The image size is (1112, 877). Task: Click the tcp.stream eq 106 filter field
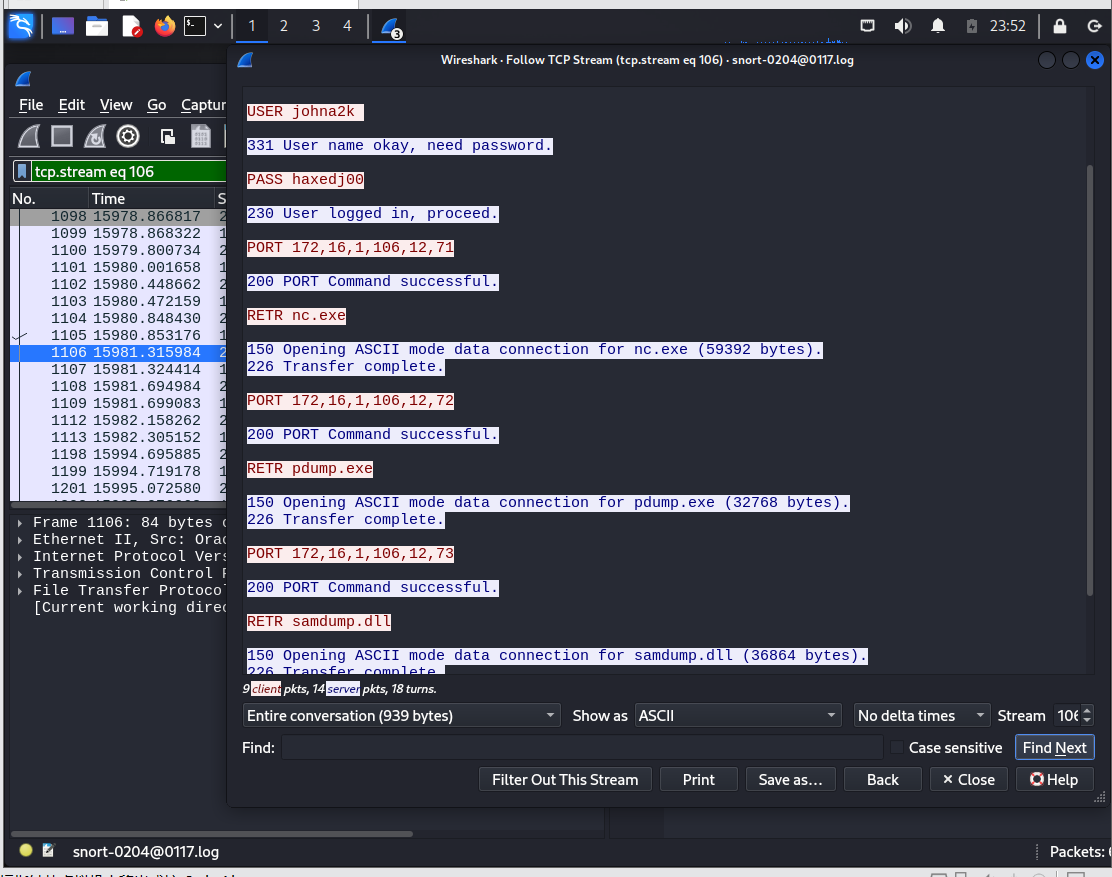click(x=129, y=172)
